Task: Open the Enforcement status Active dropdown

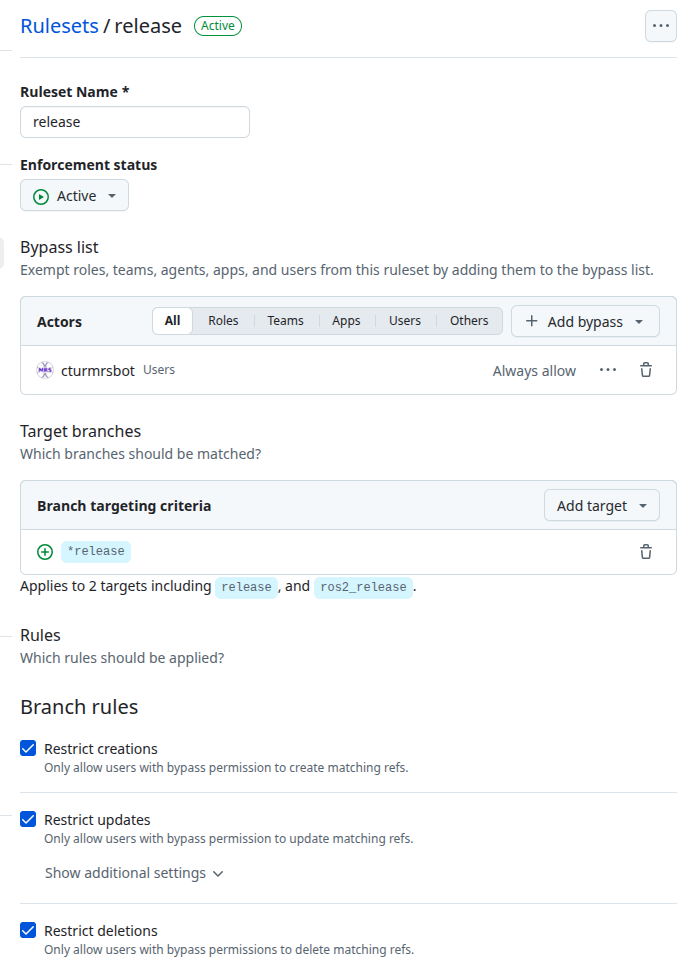Action: 74,195
